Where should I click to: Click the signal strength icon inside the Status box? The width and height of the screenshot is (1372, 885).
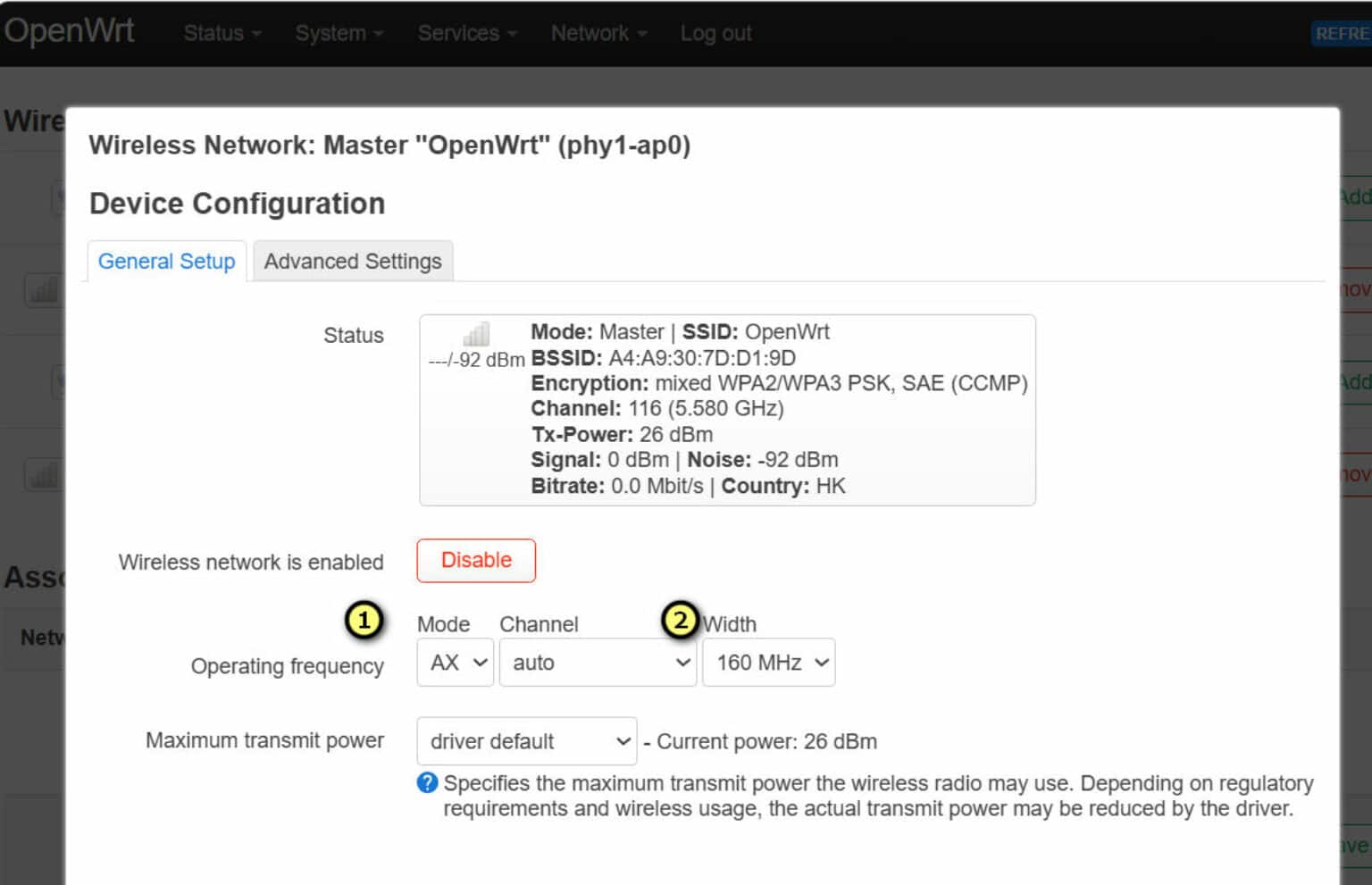point(475,333)
